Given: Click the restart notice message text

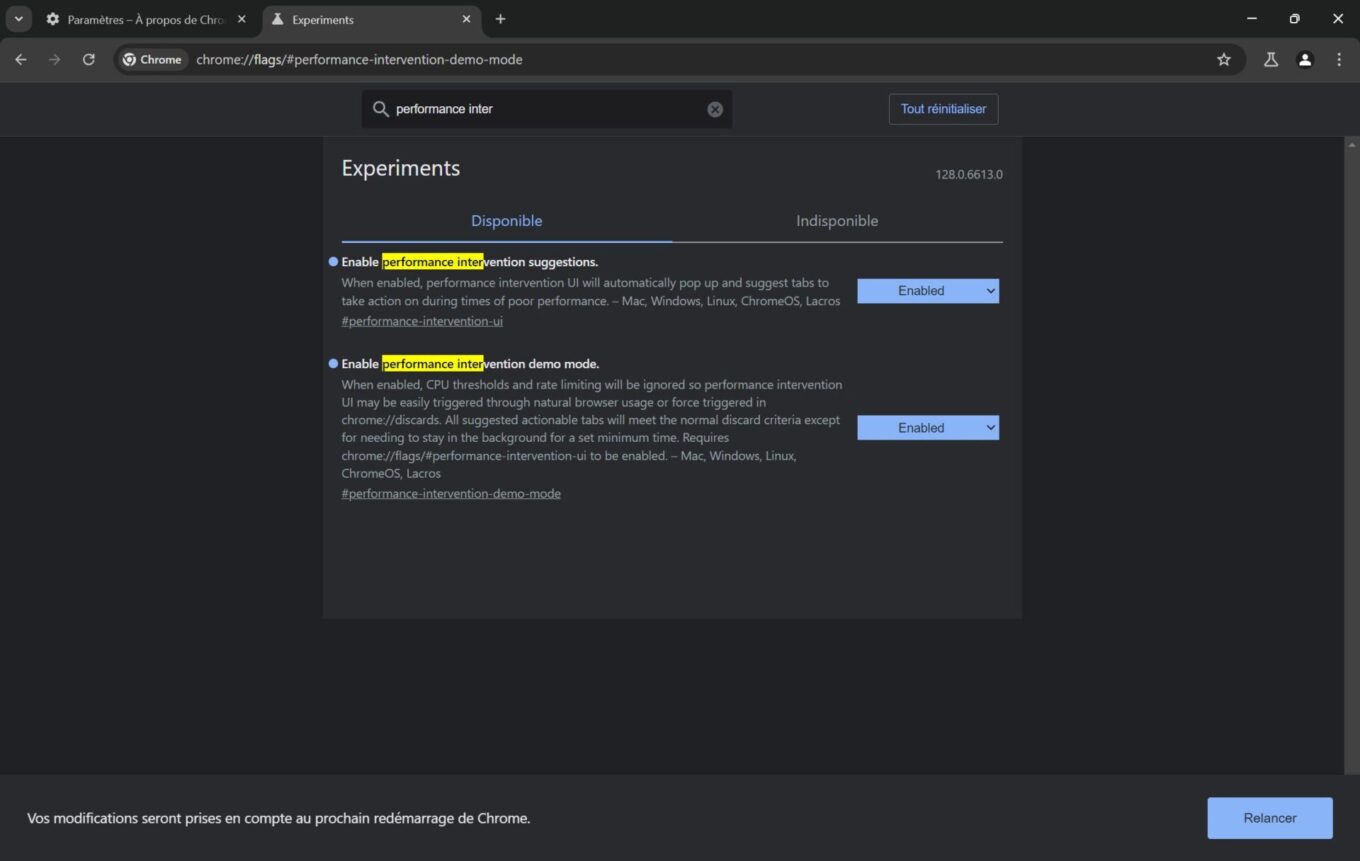Looking at the screenshot, I should pyautogui.click(x=279, y=818).
